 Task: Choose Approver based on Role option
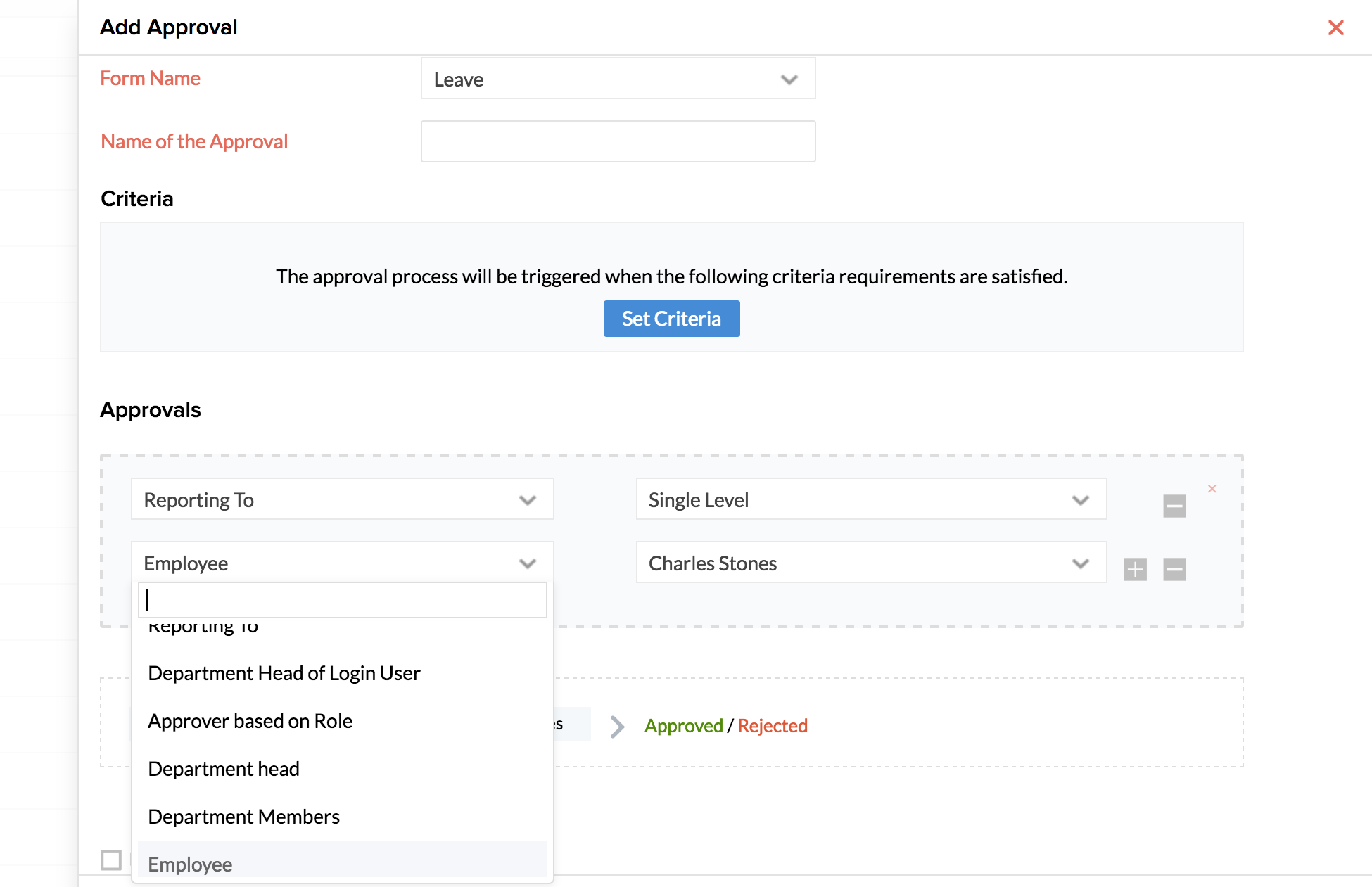[250, 721]
